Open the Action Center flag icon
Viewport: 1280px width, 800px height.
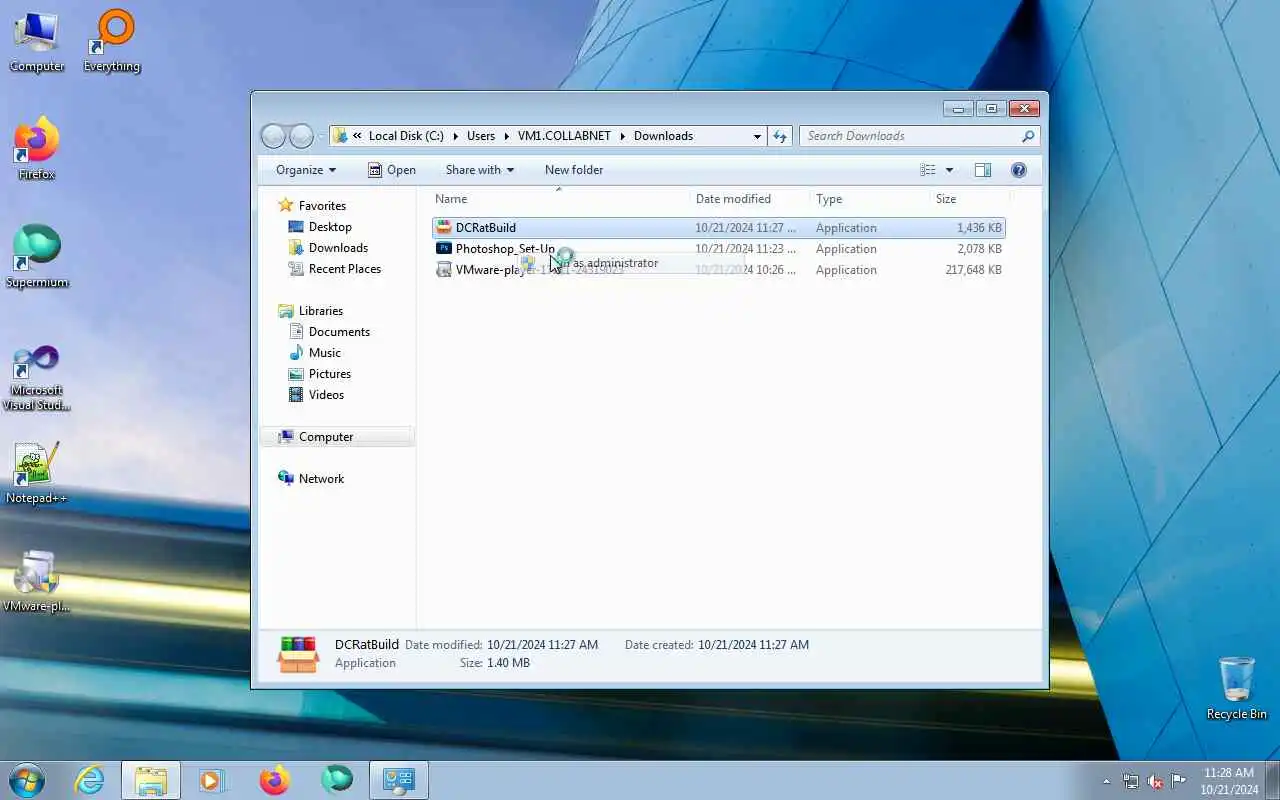1179,781
